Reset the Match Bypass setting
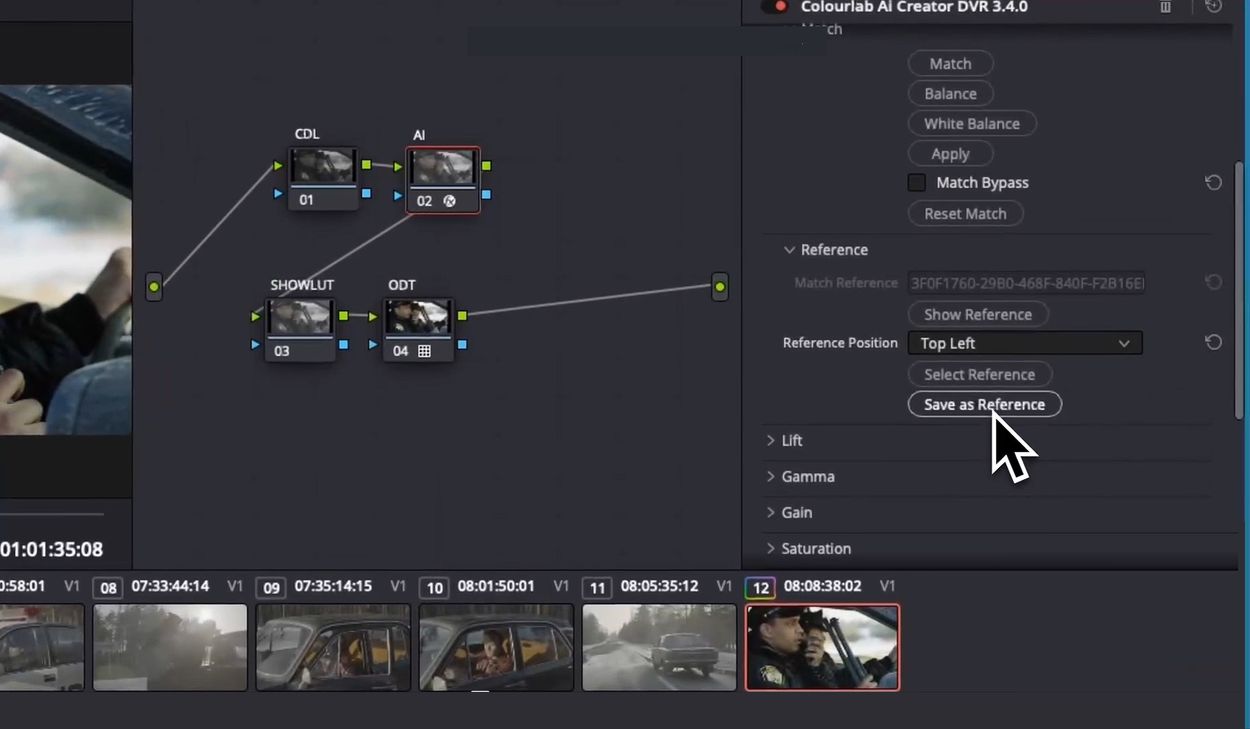 point(1213,183)
